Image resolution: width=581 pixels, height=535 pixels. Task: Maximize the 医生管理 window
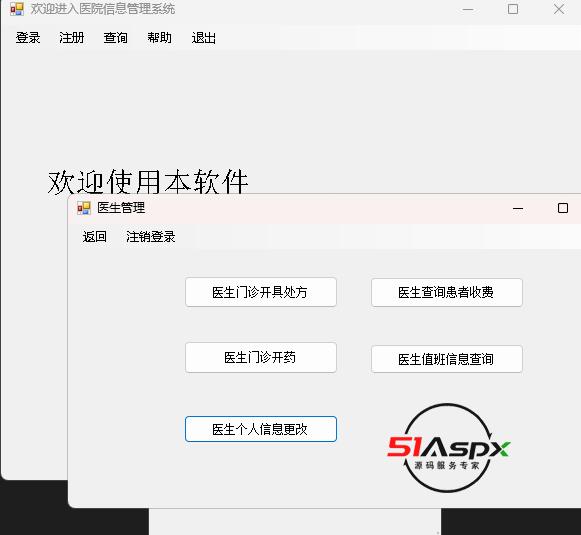563,208
